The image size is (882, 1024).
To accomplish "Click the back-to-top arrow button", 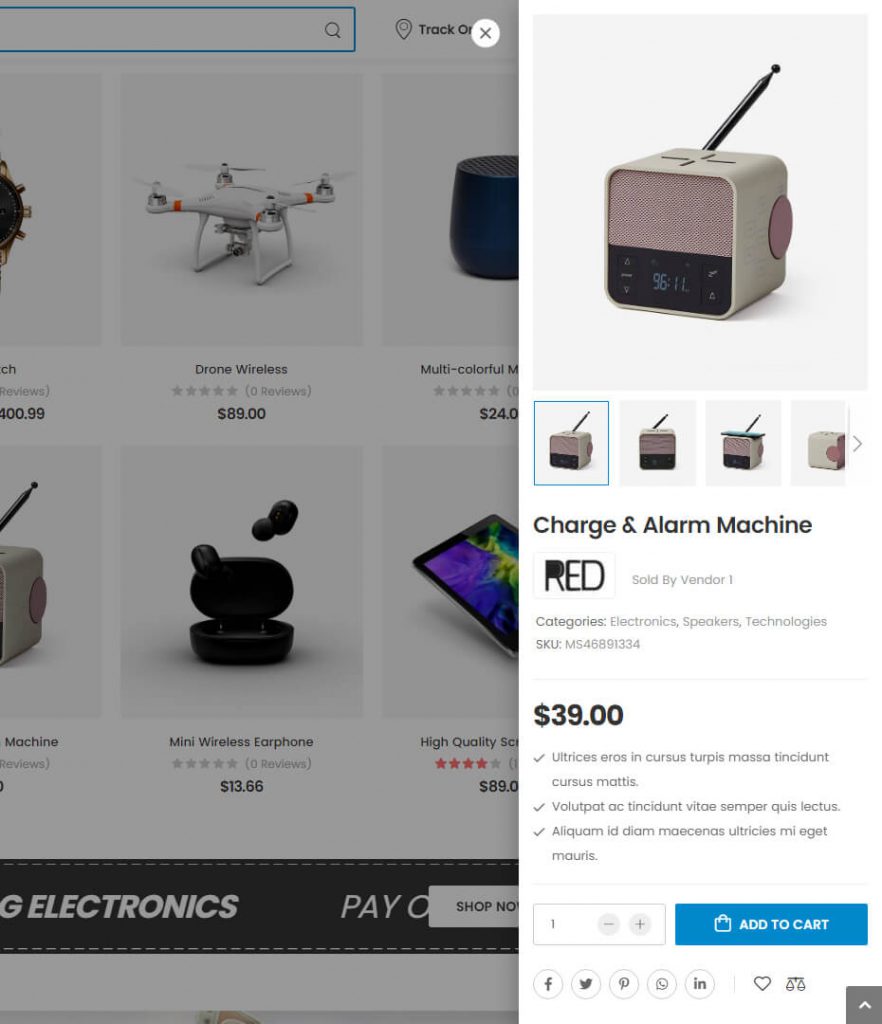I will (x=864, y=1005).
